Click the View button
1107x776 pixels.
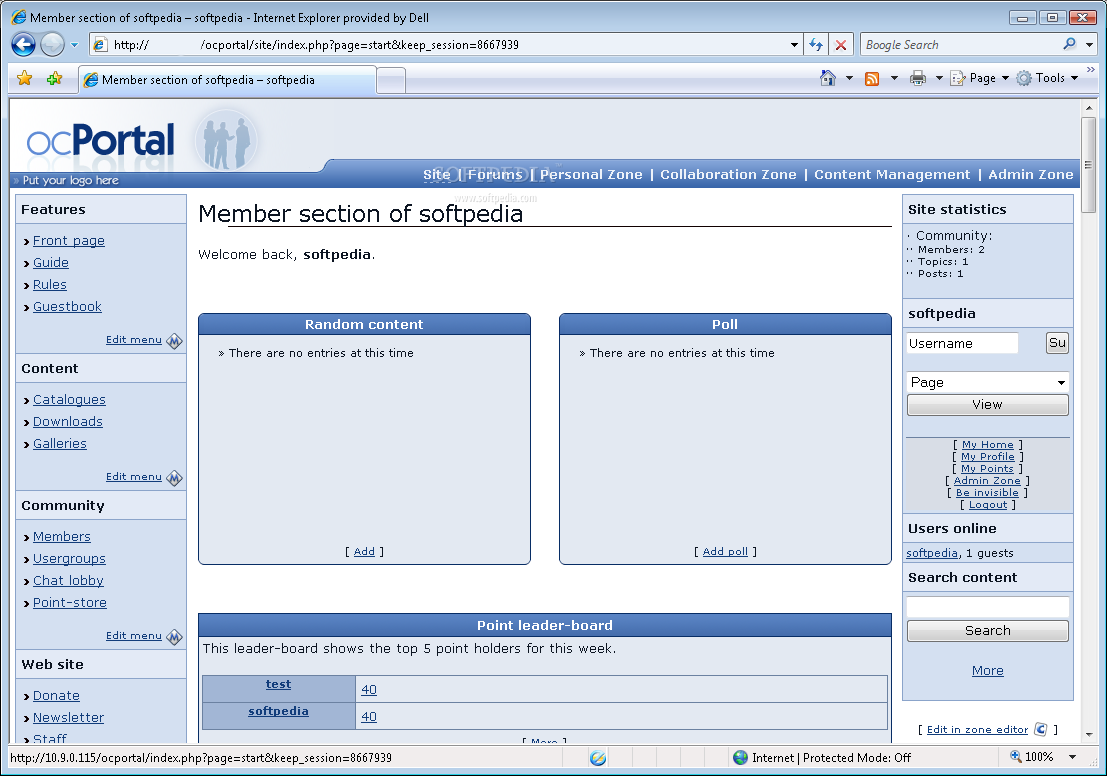(x=987, y=405)
